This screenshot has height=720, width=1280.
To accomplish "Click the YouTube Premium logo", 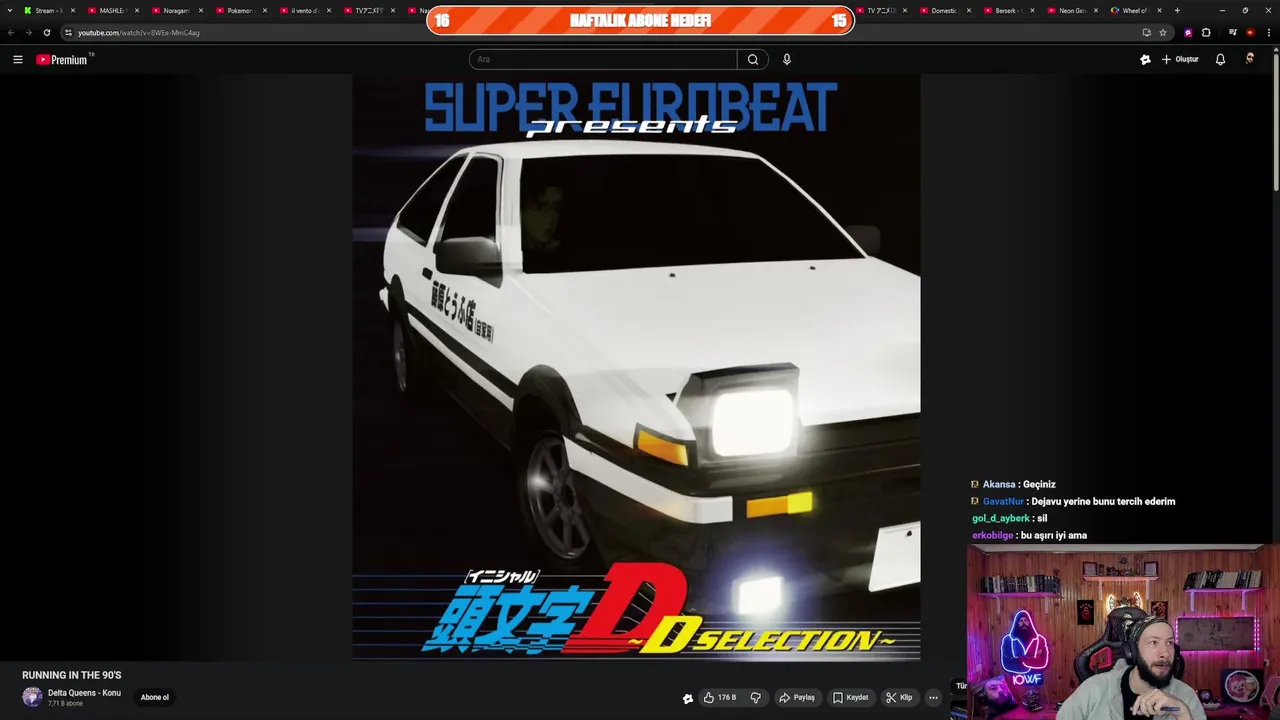I will click(64, 60).
